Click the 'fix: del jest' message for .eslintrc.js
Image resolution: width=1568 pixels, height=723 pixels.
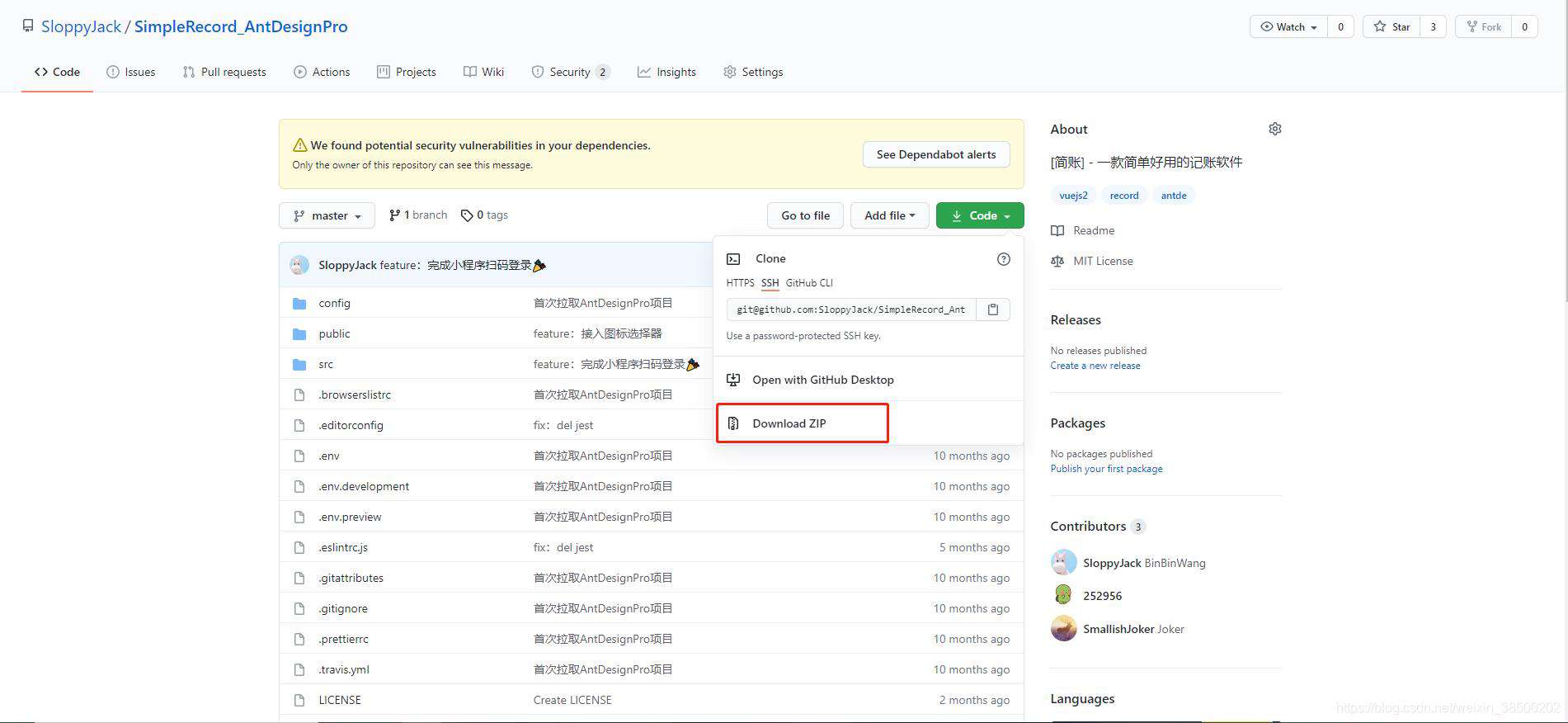pyautogui.click(x=563, y=547)
